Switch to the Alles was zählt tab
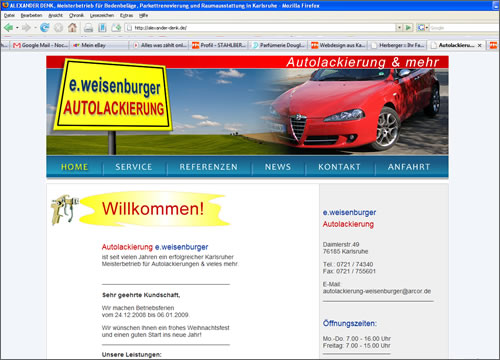 click(x=159, y=45)
